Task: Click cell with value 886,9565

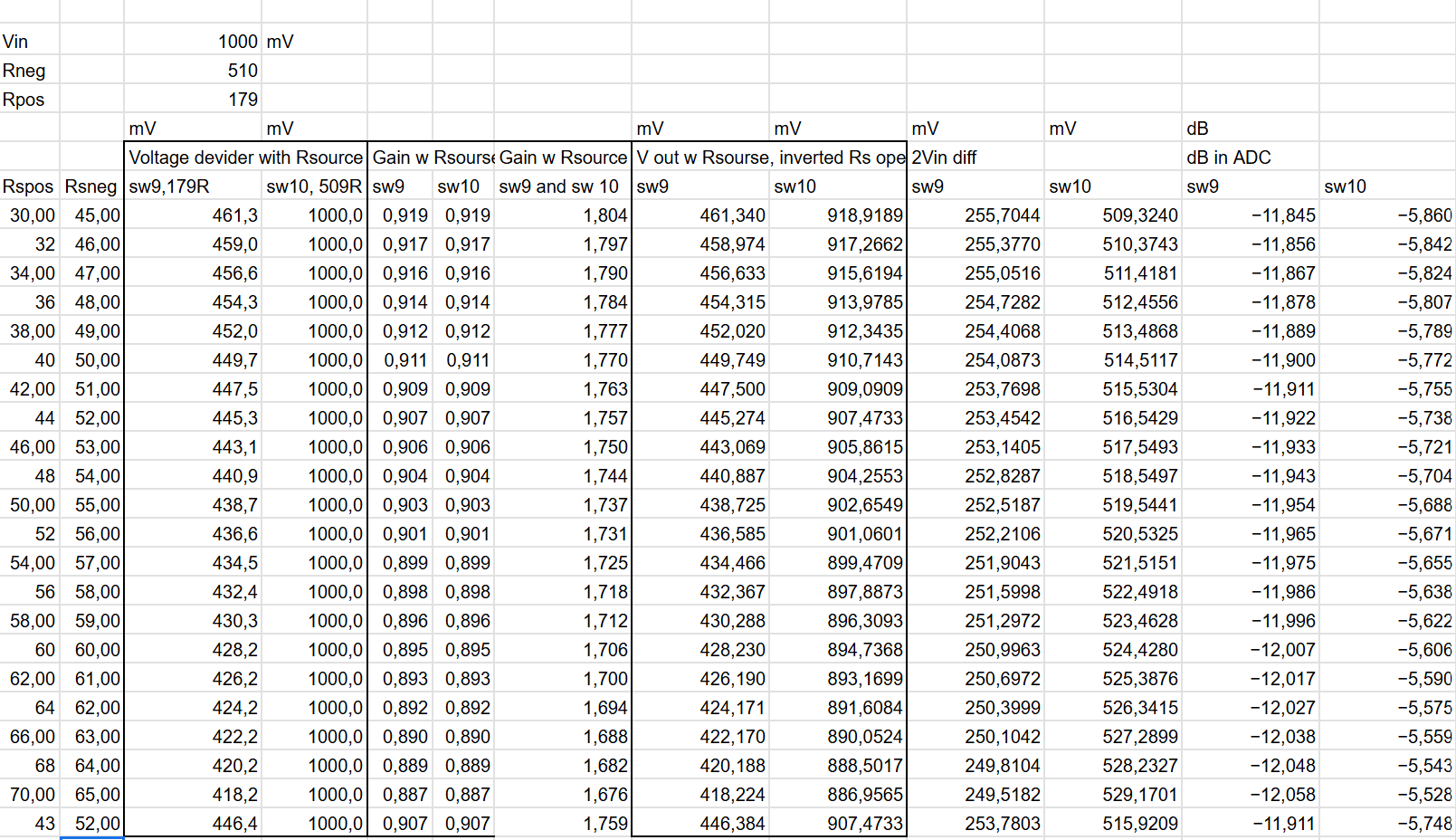Action: point(838,795)
